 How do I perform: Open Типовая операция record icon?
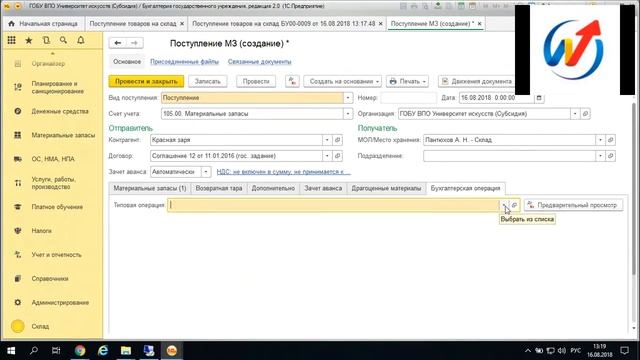(x=514, y=205)
